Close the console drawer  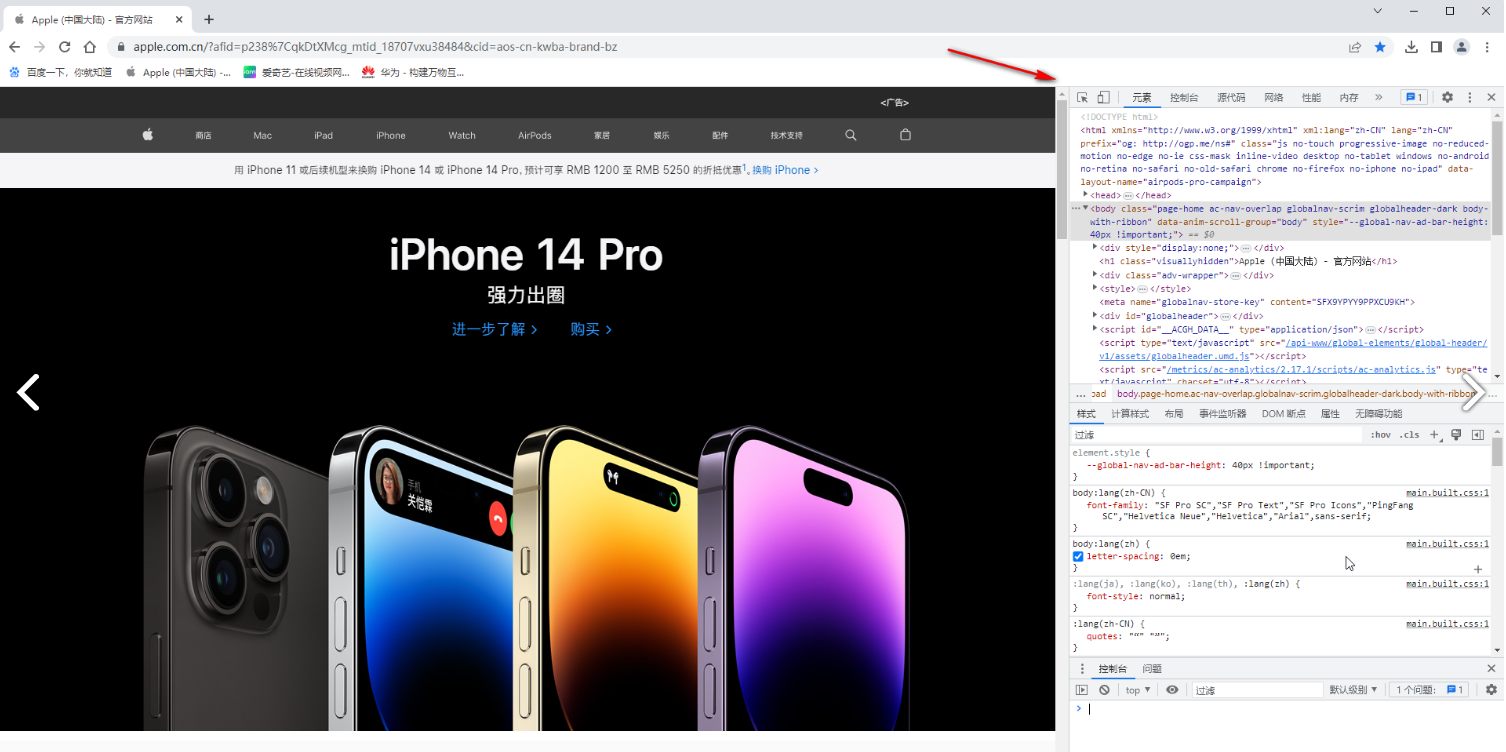(x=1491, y=669)
